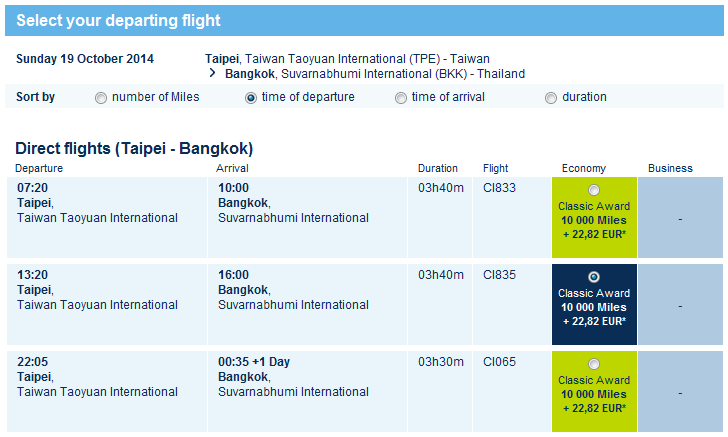The width and height of the screenshot is (728, 437).
Task: Choose sort by time of arrival
Action: point(401,98)
